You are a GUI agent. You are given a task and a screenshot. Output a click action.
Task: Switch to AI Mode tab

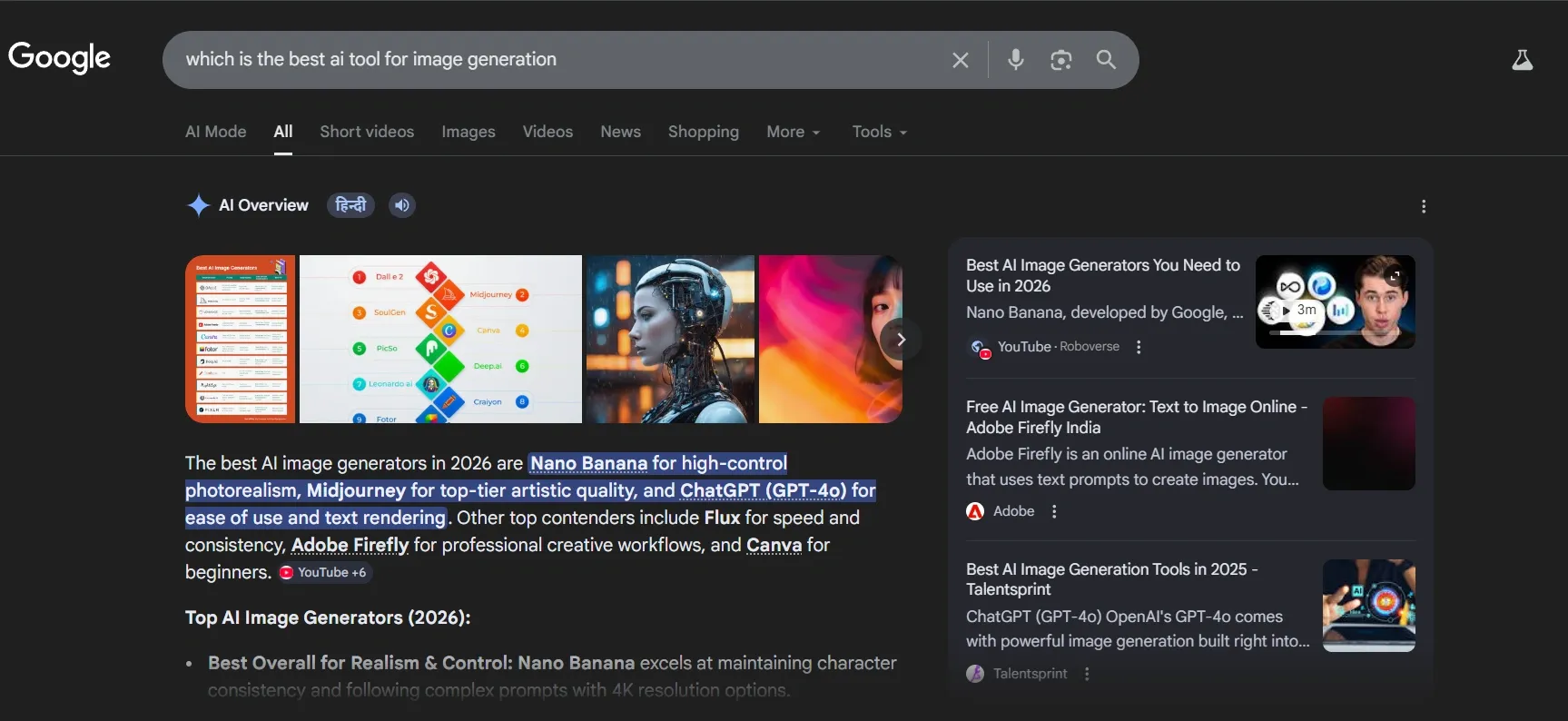(216, 132)
